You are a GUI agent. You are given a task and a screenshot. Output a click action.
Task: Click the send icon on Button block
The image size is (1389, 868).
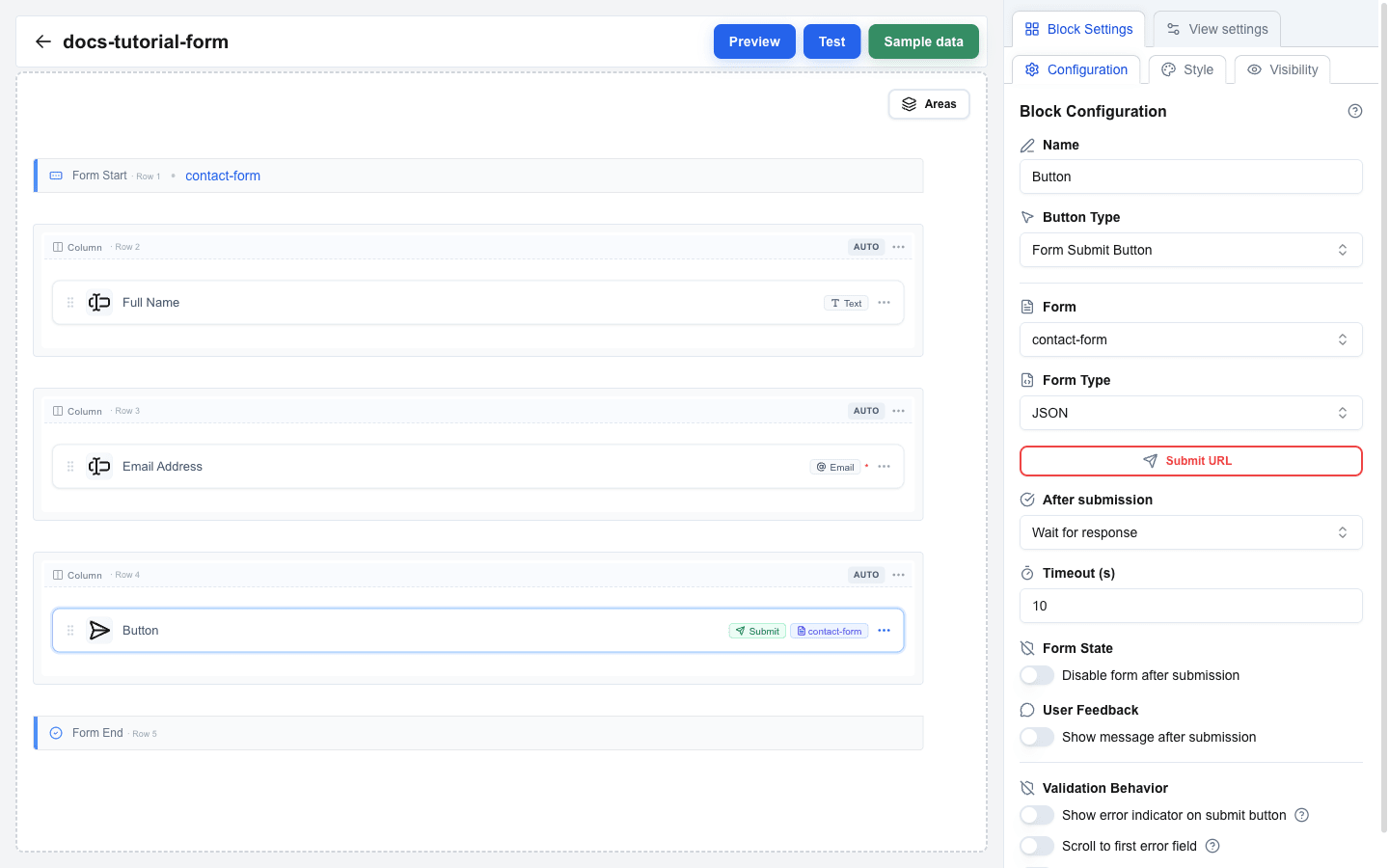point(99,631)
